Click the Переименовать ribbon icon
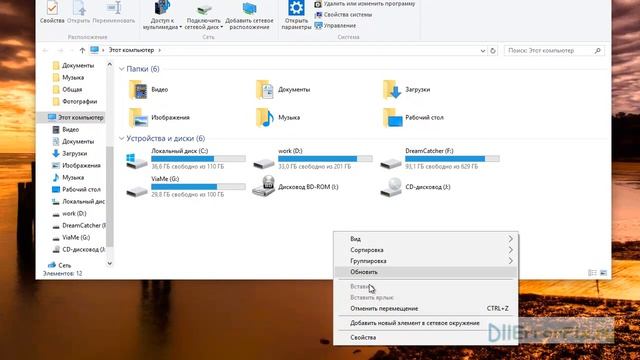The image size is (640, 360). (x=113, y=12)
